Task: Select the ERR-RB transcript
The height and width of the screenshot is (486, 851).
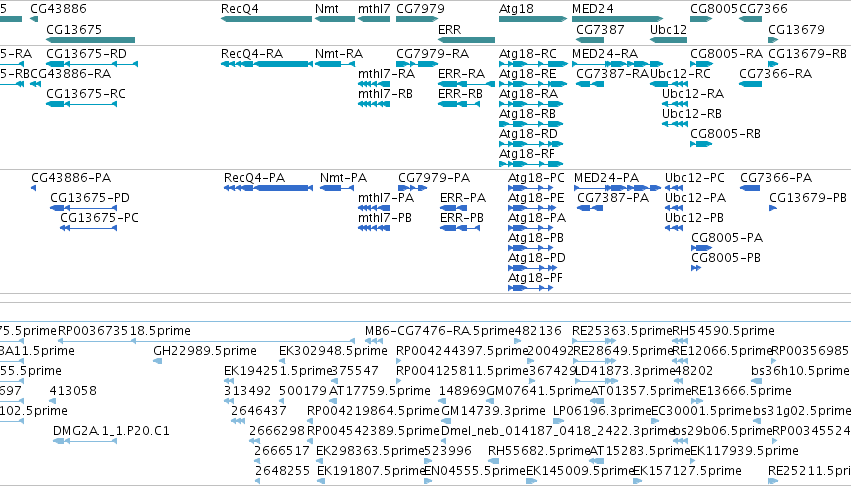Action: pos(459,104)
